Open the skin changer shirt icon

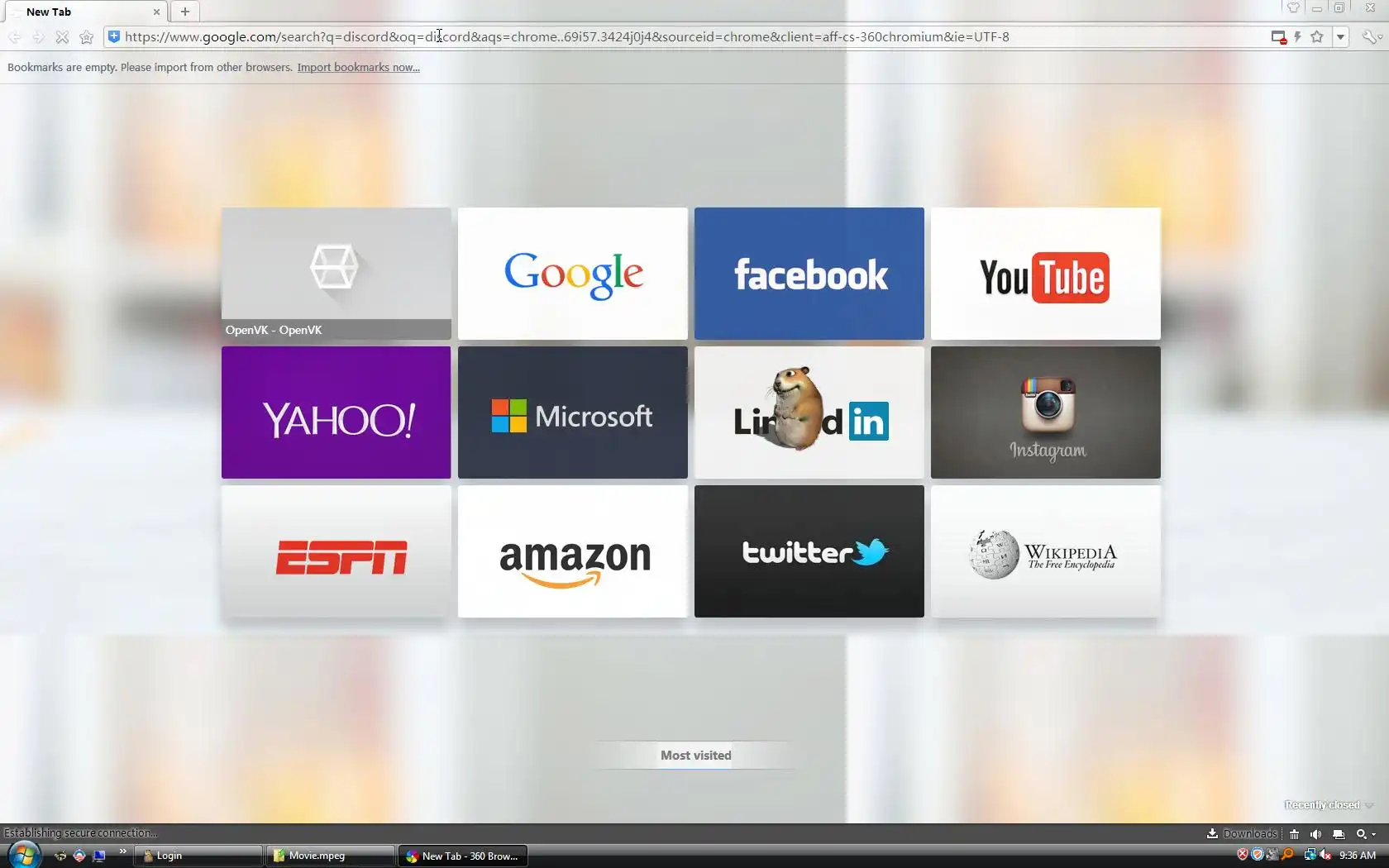(x=1294, y=7)
